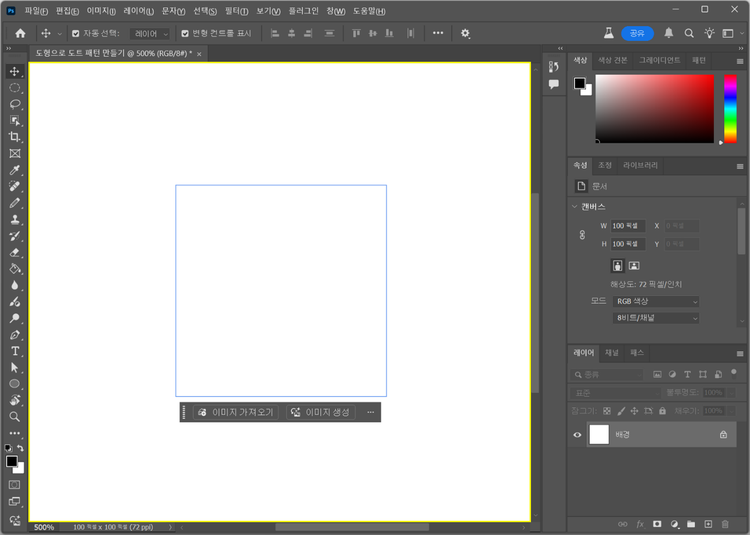The width and height of the screenshot is (750, 535).
Task: Select the Zoom magnifier tool
Action: pos(15,416)
